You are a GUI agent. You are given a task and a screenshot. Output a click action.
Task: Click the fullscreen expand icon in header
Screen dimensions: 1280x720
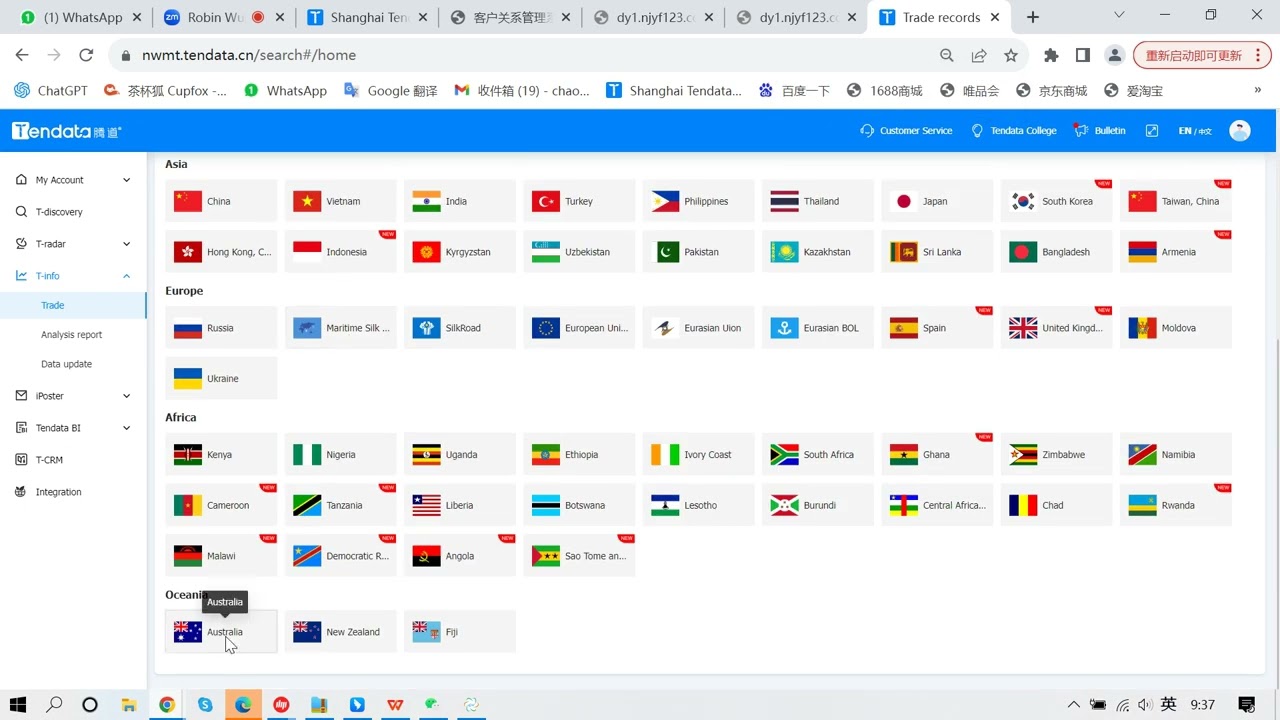[1152, 131]
